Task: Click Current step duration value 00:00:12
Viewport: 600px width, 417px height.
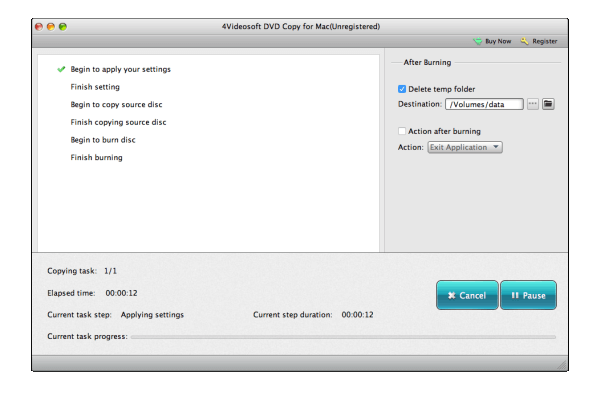Action: pos(357,314)
